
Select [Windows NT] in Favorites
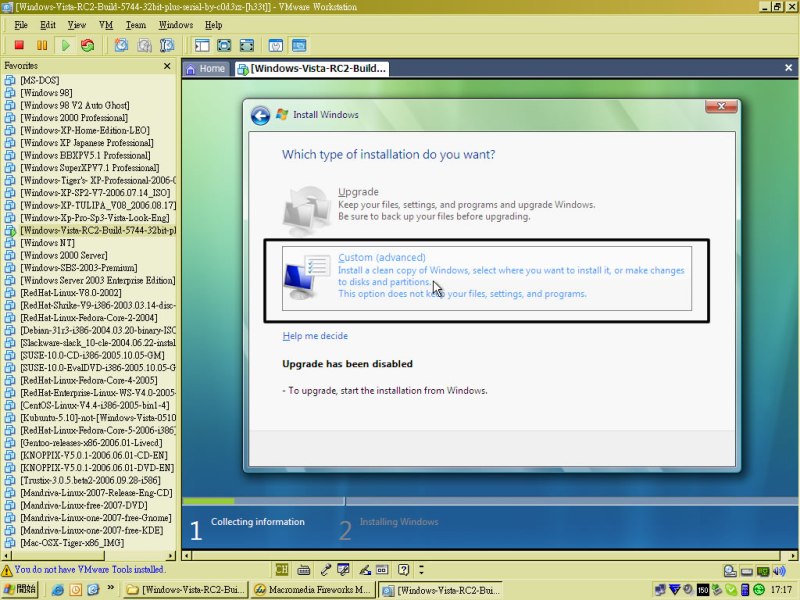pos(47,243)
